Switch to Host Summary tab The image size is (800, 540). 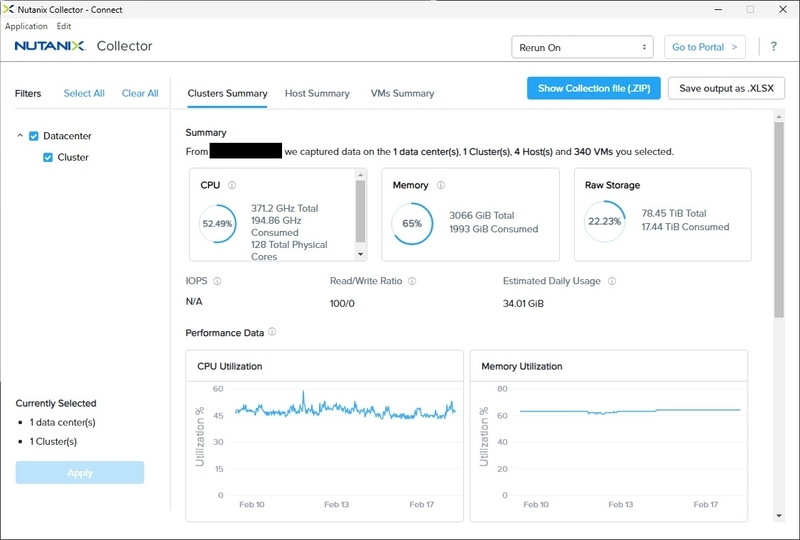[x=317, y=93]
